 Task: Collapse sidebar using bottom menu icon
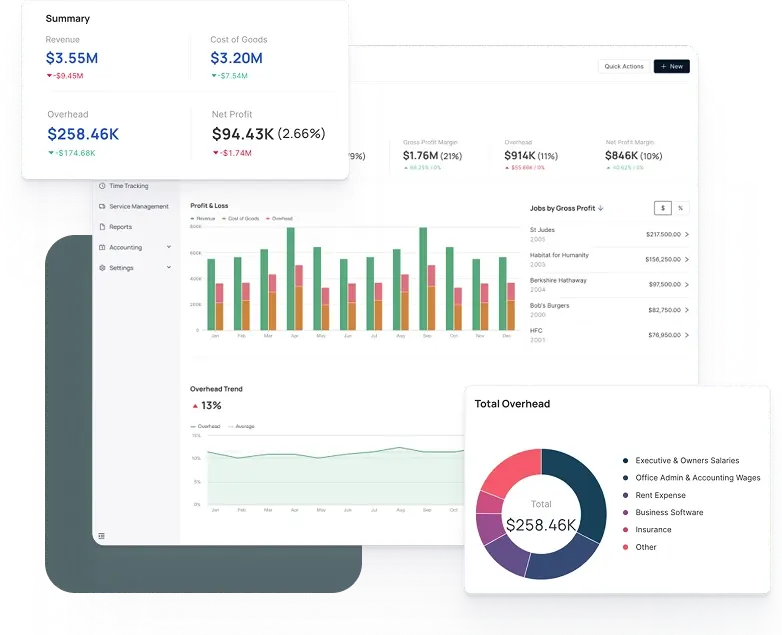(x=102, y=536)
